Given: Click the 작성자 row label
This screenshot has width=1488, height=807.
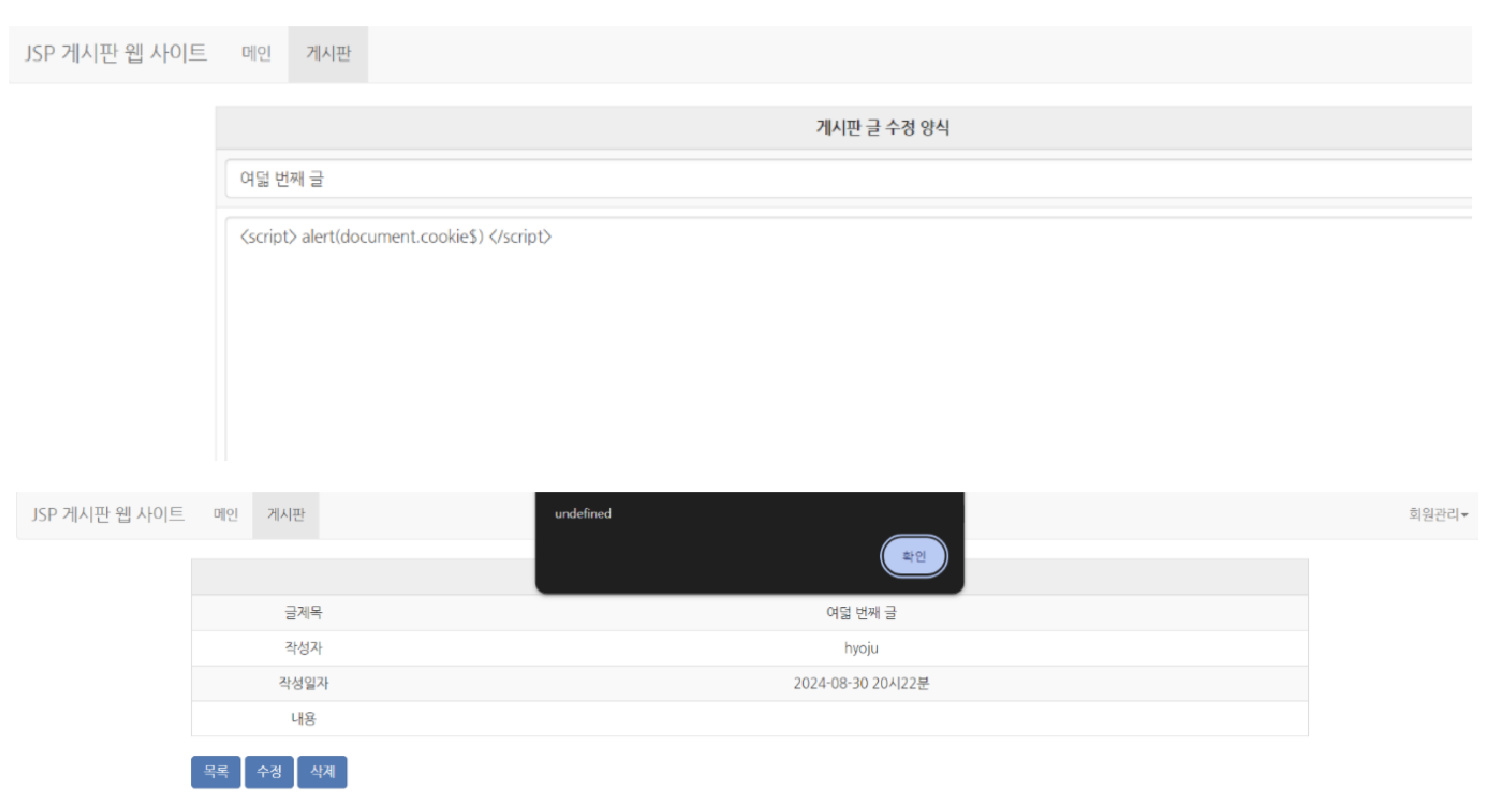Looking at the screenshot, I should 303,648.
